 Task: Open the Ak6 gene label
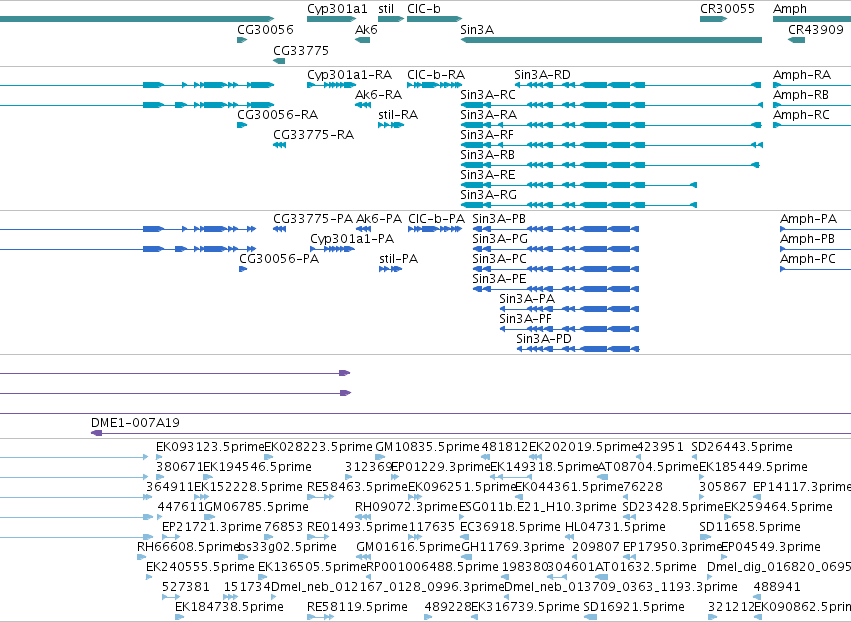(x=366, y=29)
